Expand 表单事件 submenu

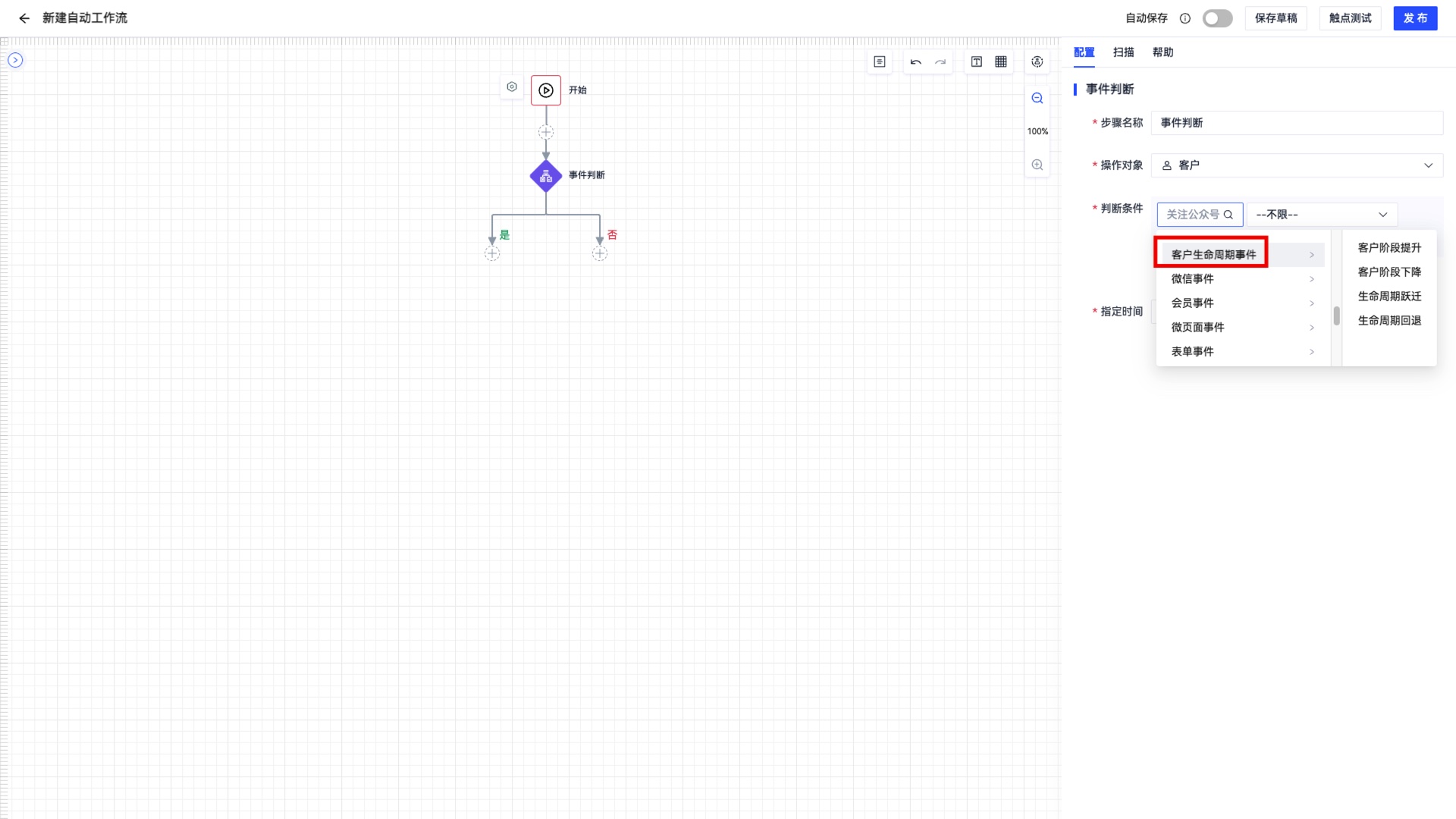pyautogui.click(x=1243, y=352)
